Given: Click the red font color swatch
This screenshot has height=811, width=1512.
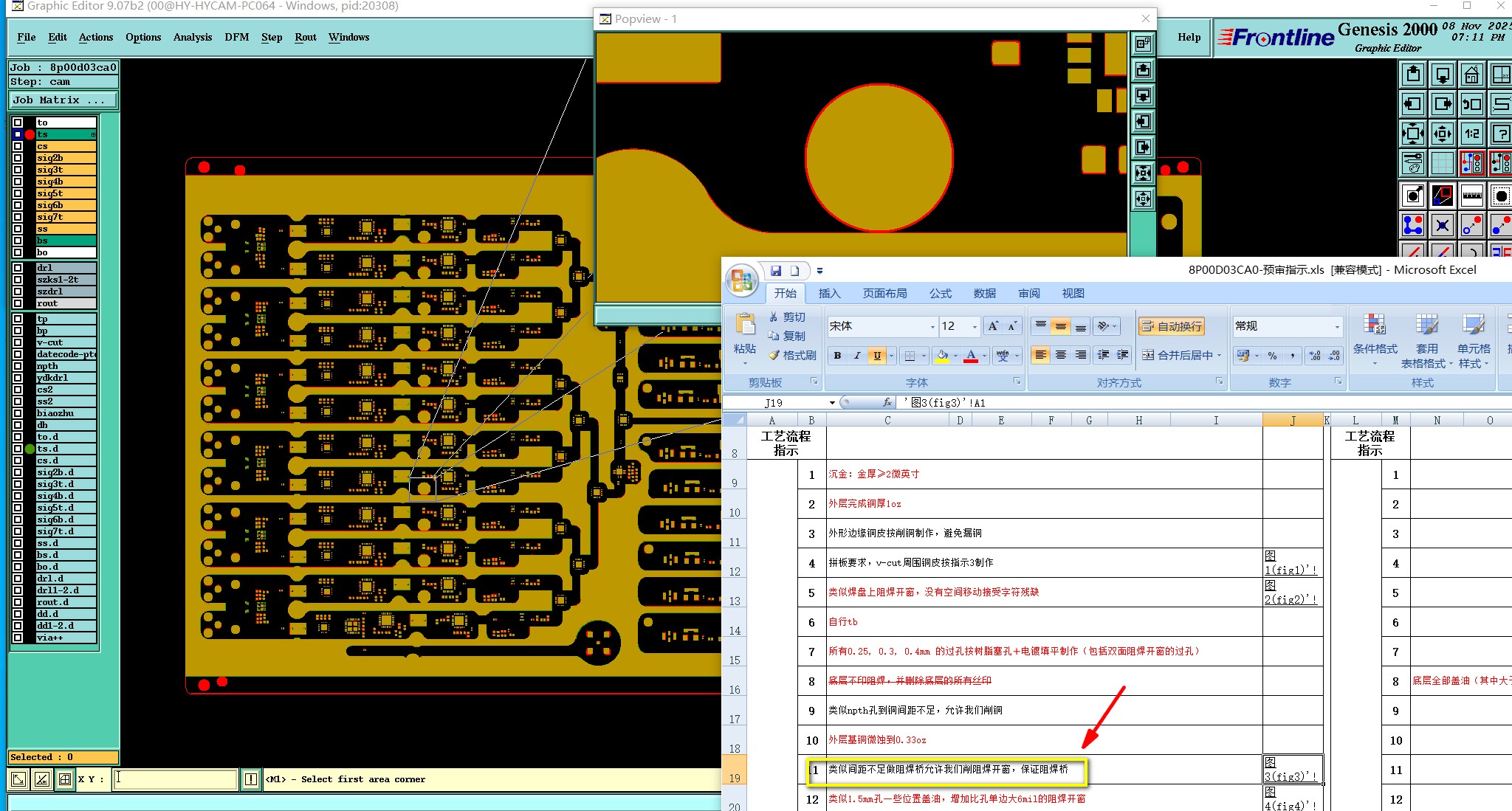Looking at the screenshot, I should coord(971,356).
